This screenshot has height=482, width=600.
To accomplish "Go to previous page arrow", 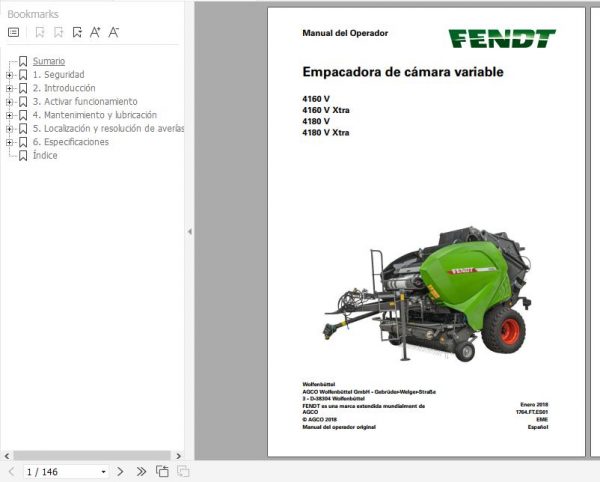I will click(11, 471).
